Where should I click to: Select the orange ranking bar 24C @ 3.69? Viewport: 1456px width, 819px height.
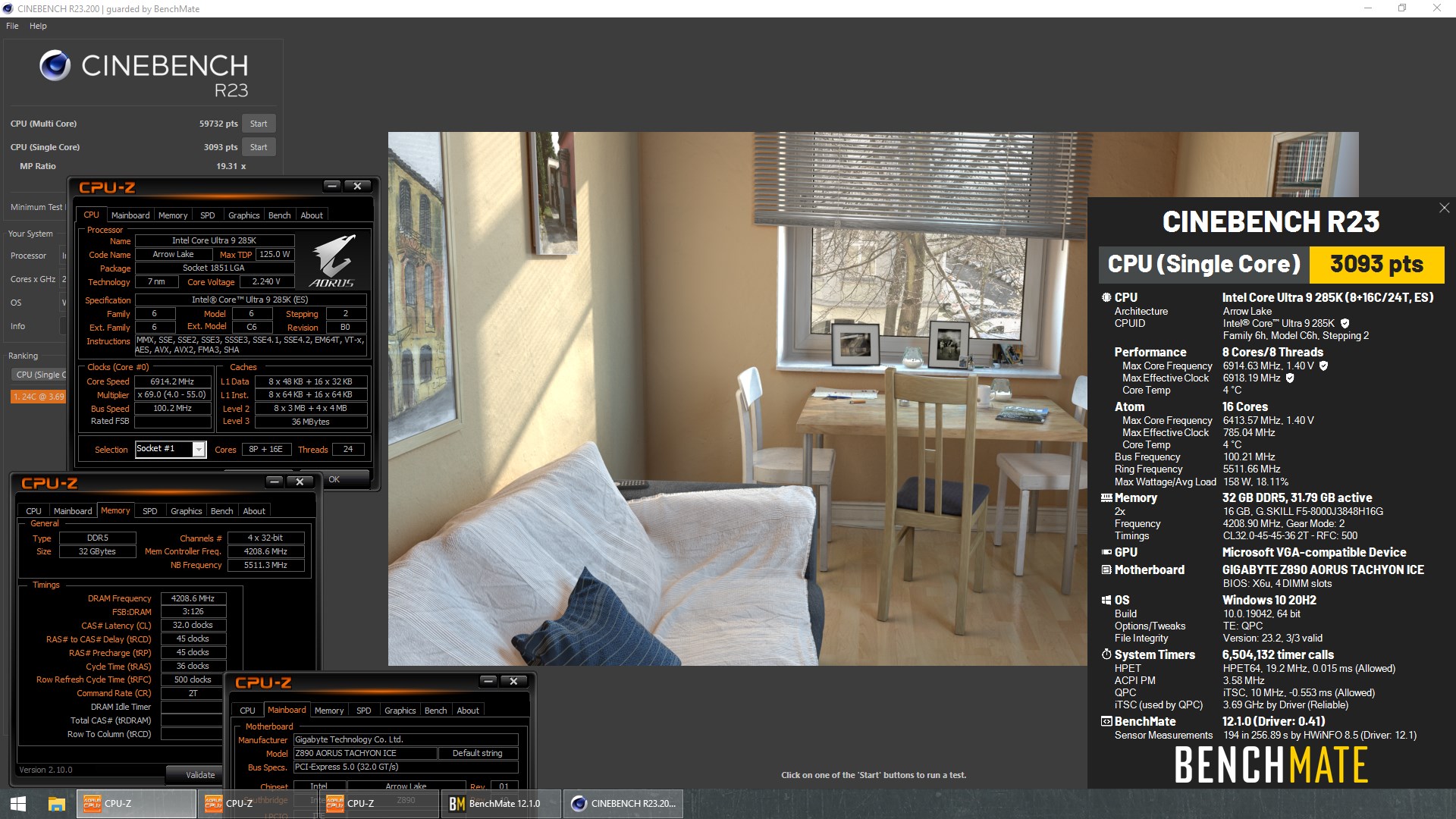pyautogui.click(x=38, y=397)
